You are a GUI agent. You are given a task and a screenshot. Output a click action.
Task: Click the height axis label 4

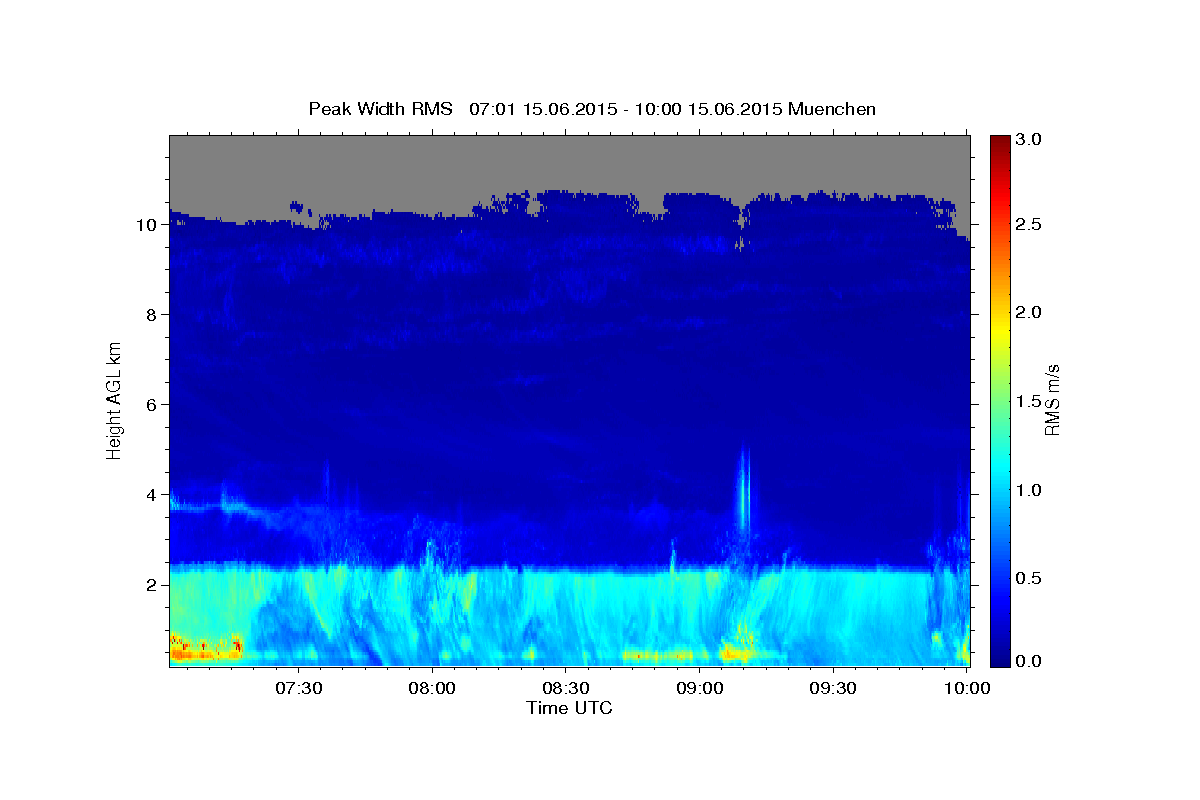(x=153, y=495)
